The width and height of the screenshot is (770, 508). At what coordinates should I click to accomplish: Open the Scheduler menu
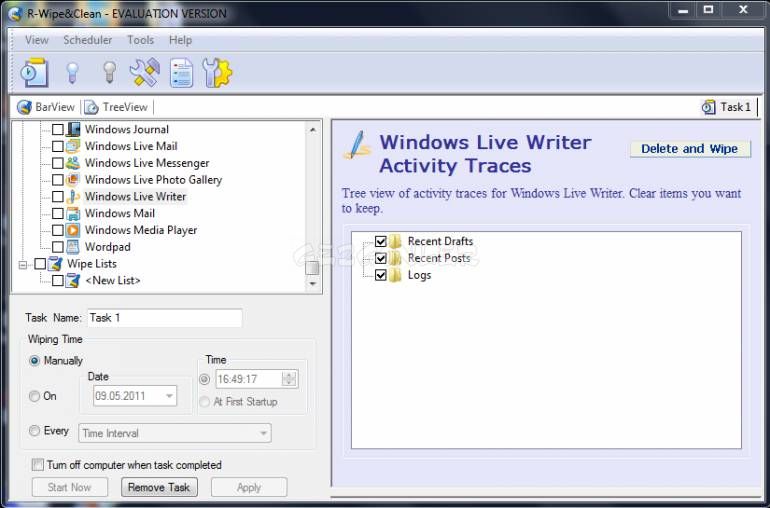87,40
